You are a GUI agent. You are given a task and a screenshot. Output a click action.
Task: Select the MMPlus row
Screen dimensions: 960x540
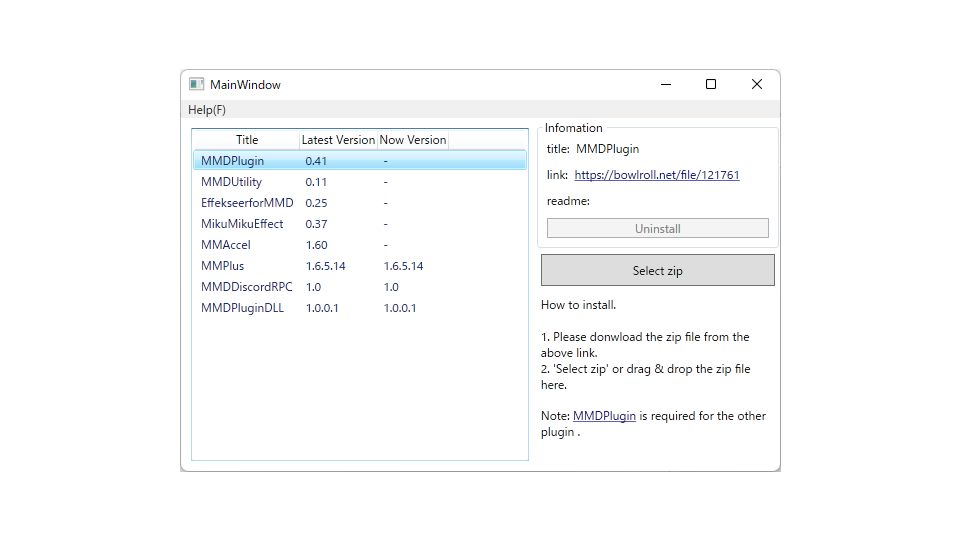click(x=360, y=266)
